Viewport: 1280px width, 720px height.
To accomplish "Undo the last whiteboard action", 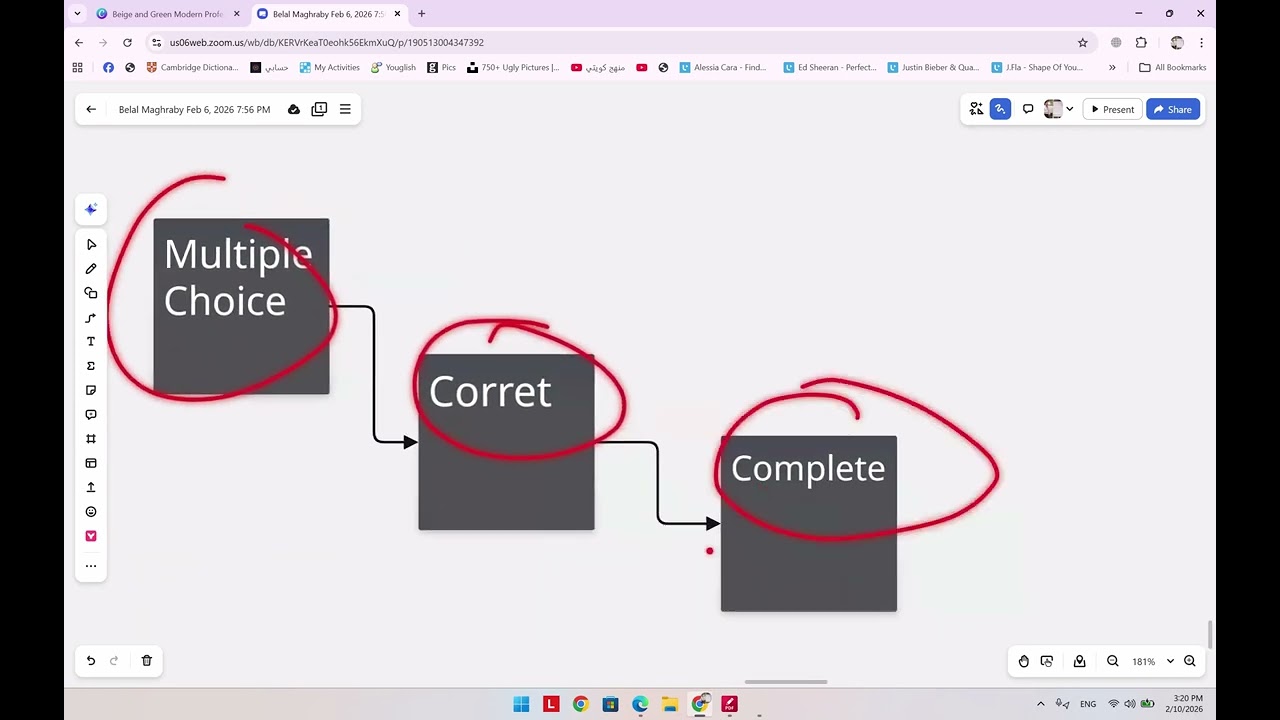I will point(91,661).
